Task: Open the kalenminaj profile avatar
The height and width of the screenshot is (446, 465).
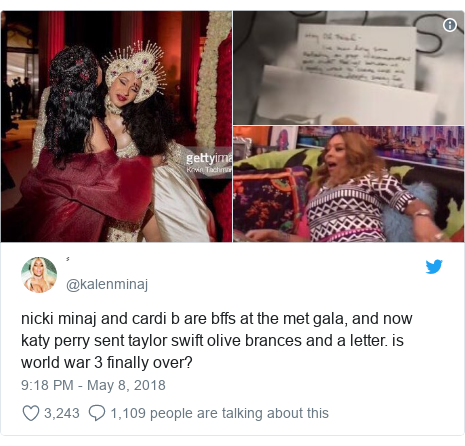Action: [39, 275]
